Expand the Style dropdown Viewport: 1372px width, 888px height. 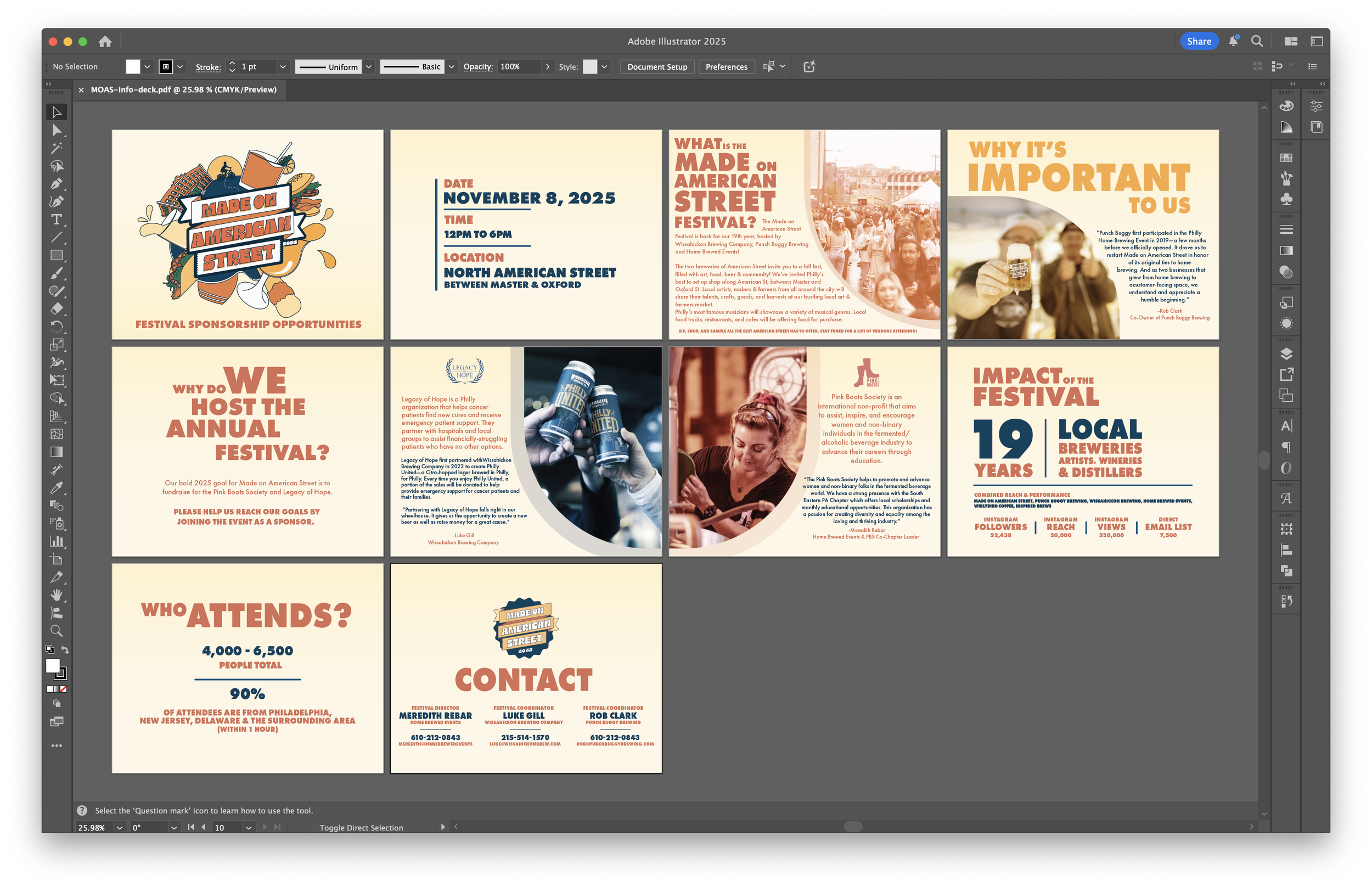click(604, 67)
